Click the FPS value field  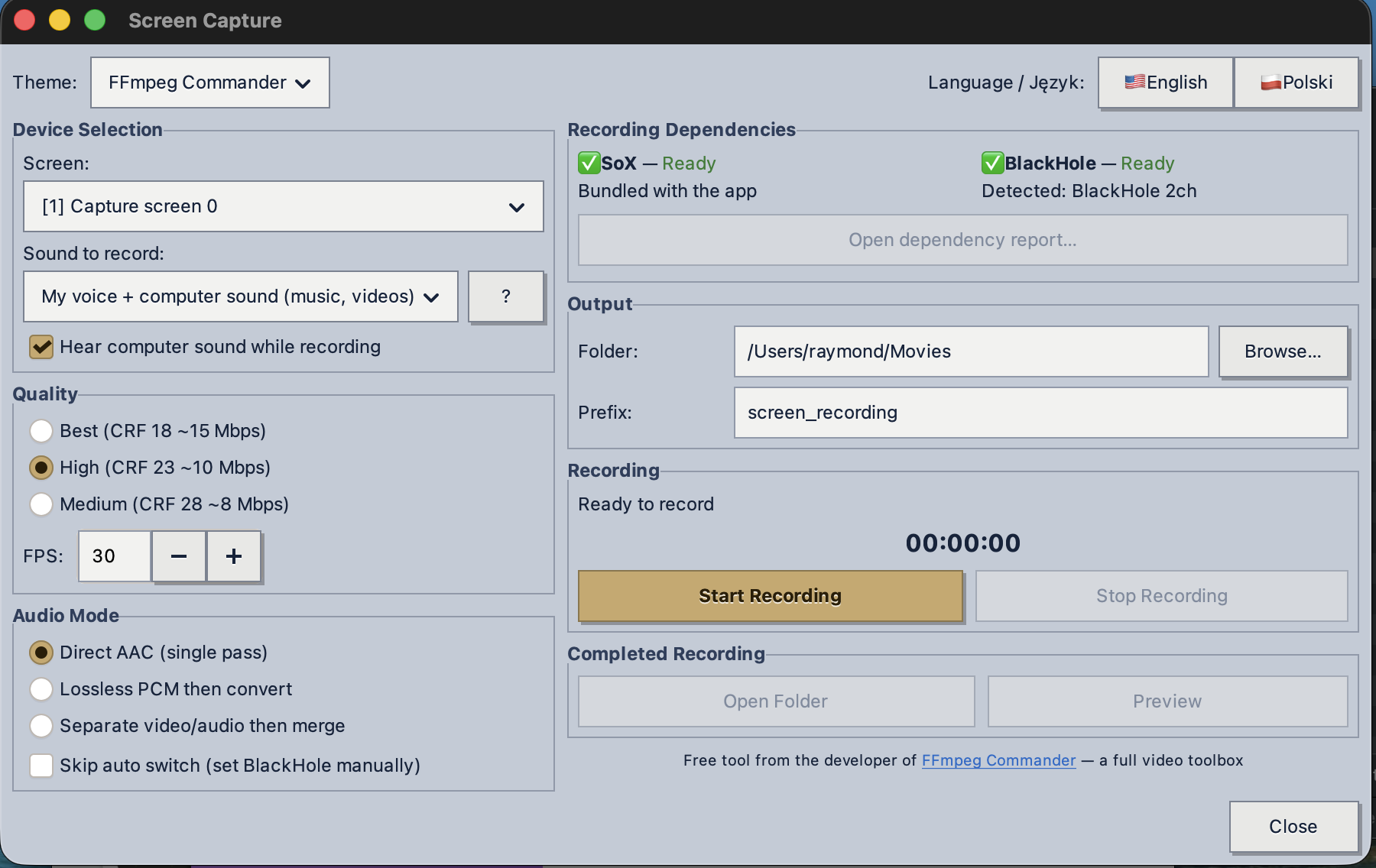click(x=115, y=556)
